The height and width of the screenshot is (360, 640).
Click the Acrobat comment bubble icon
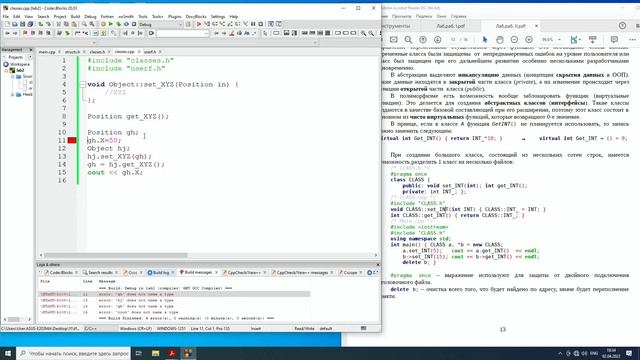(x=614, y=40)
